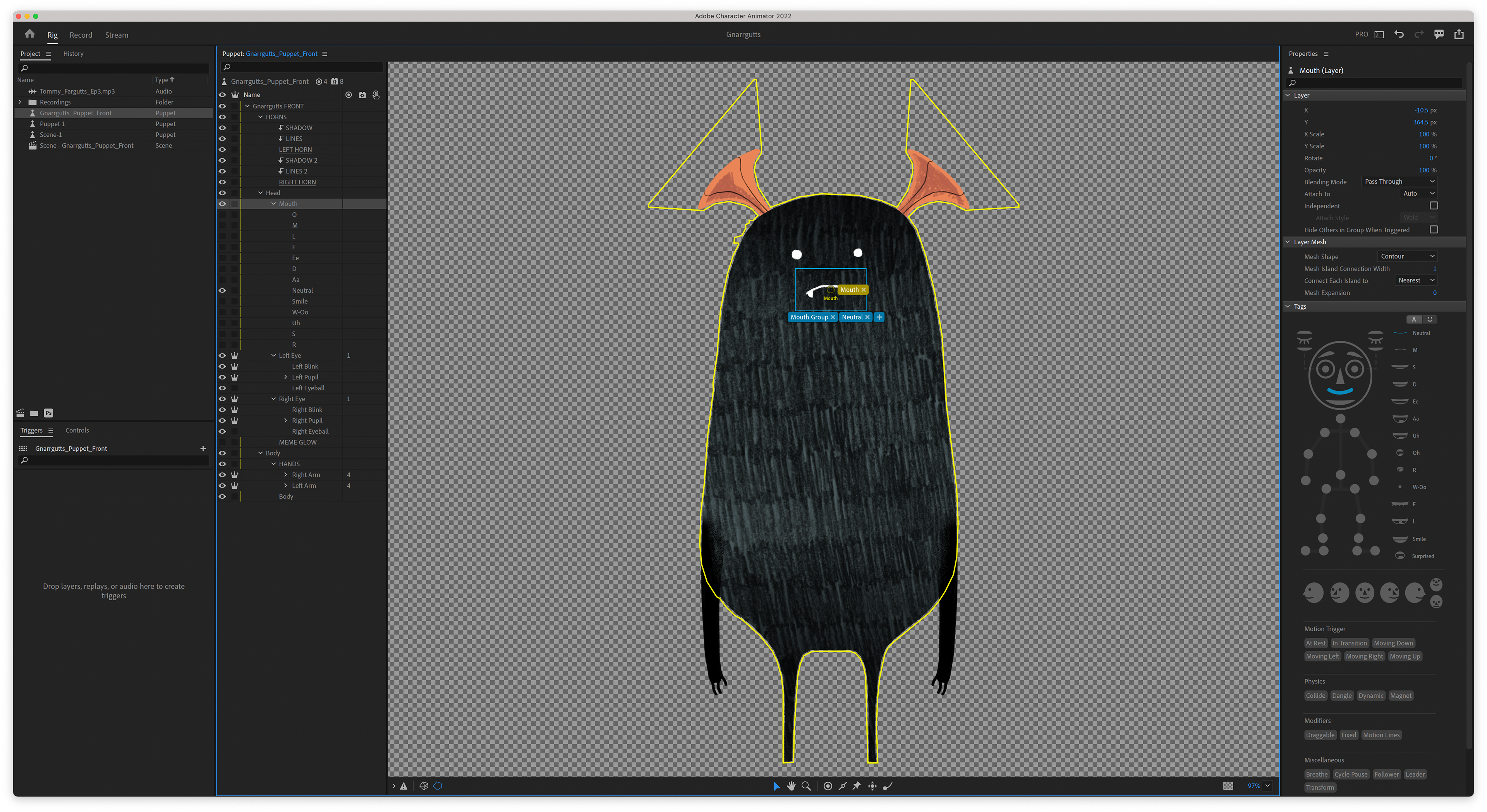Apply the Magnet physics tag
Image resolution: width=1487 pixels, height=812 pixels.
(1400, 696)
